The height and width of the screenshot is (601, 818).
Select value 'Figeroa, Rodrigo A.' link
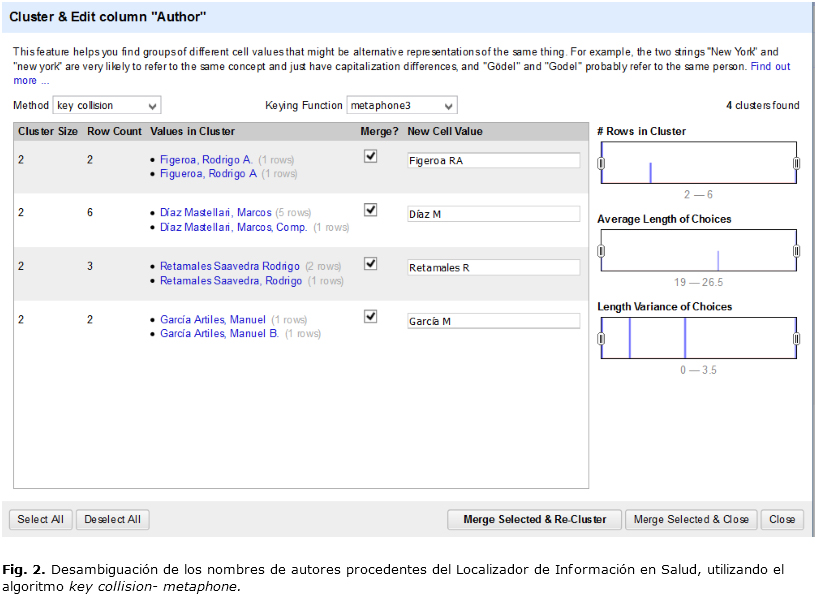(206, 159)
